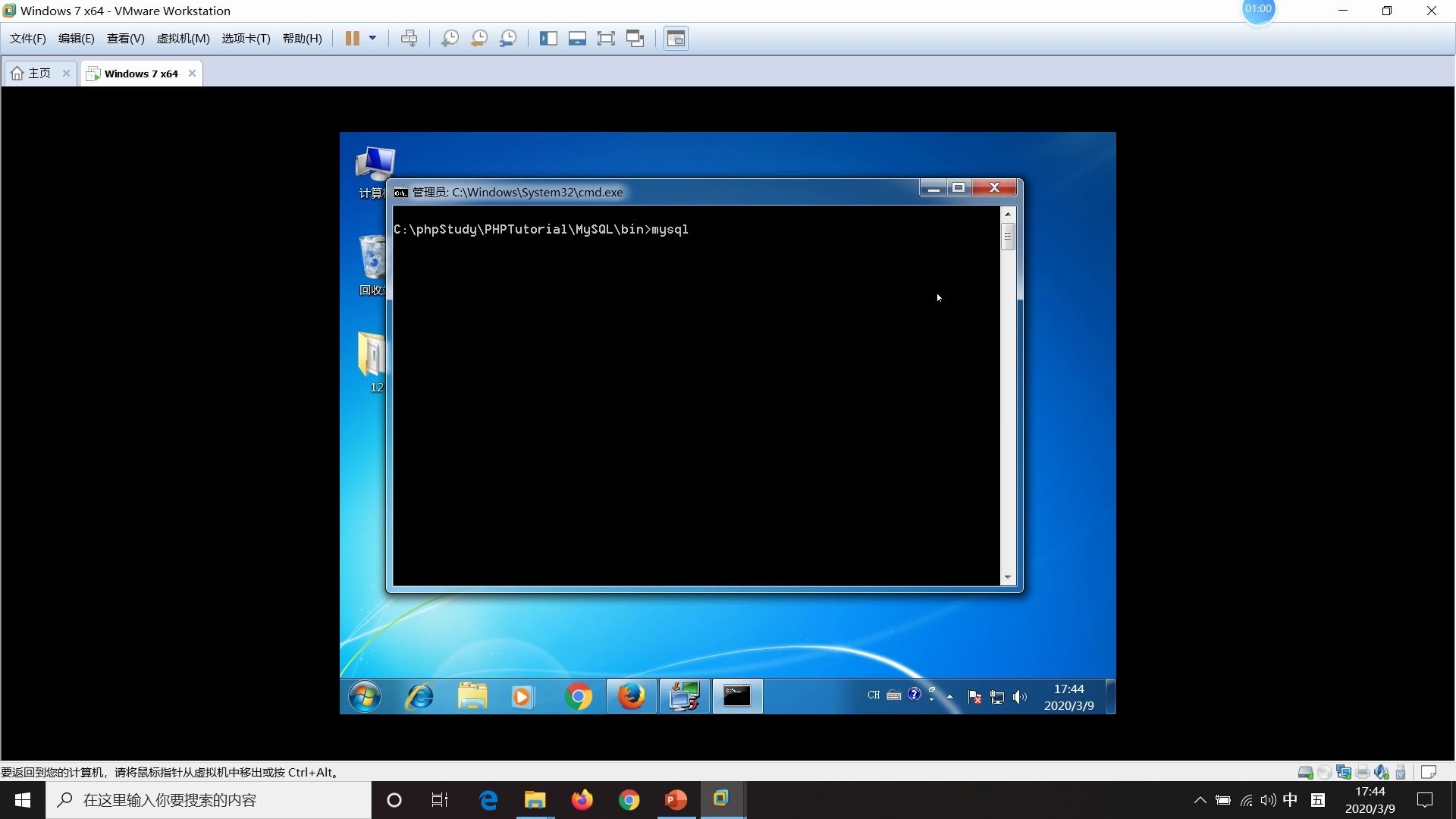Open the snapshot manager icon

point(508,39)
